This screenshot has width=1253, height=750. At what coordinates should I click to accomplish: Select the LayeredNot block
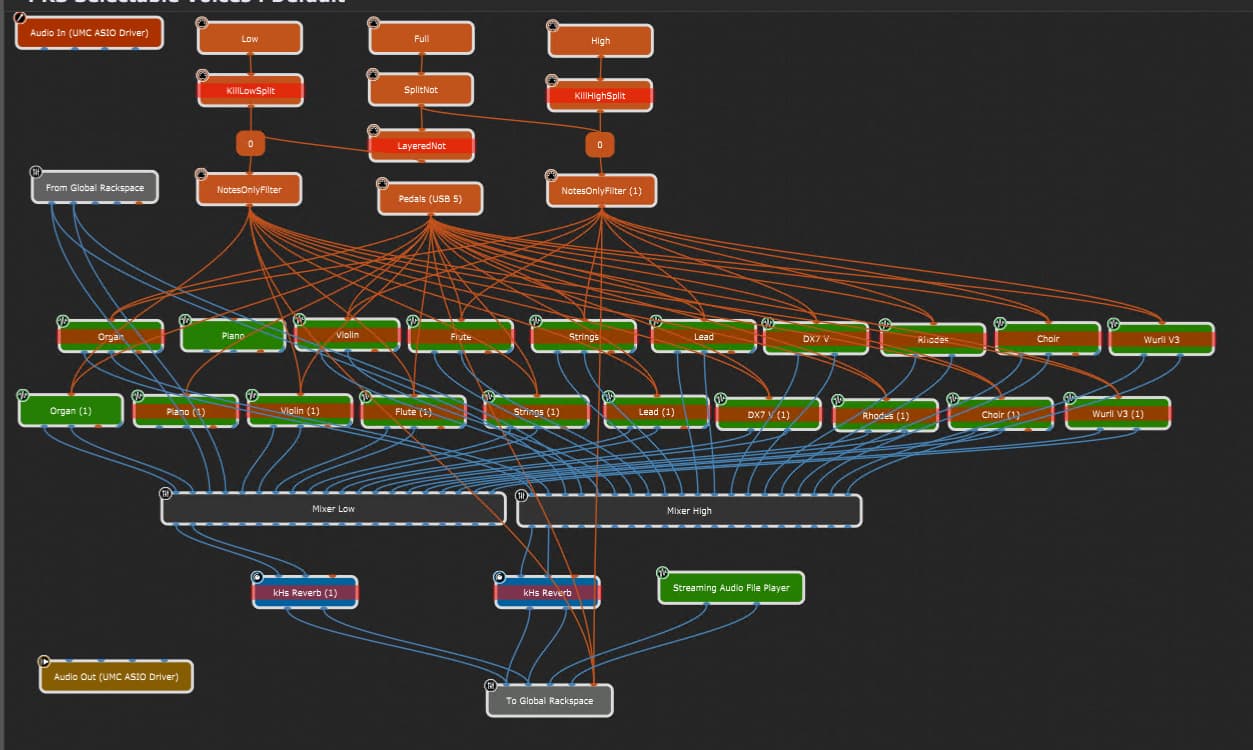point(421,145)
